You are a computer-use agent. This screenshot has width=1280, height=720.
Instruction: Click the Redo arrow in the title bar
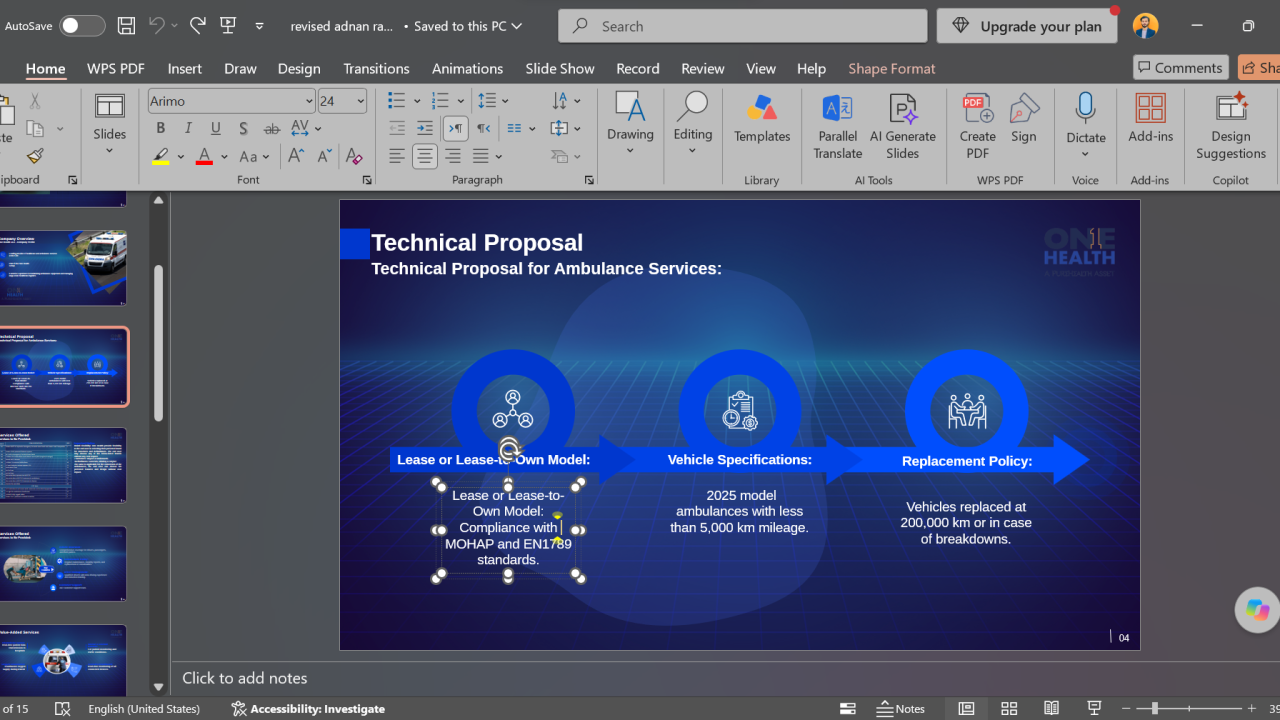pyautogui.click(x=197, y=26)
